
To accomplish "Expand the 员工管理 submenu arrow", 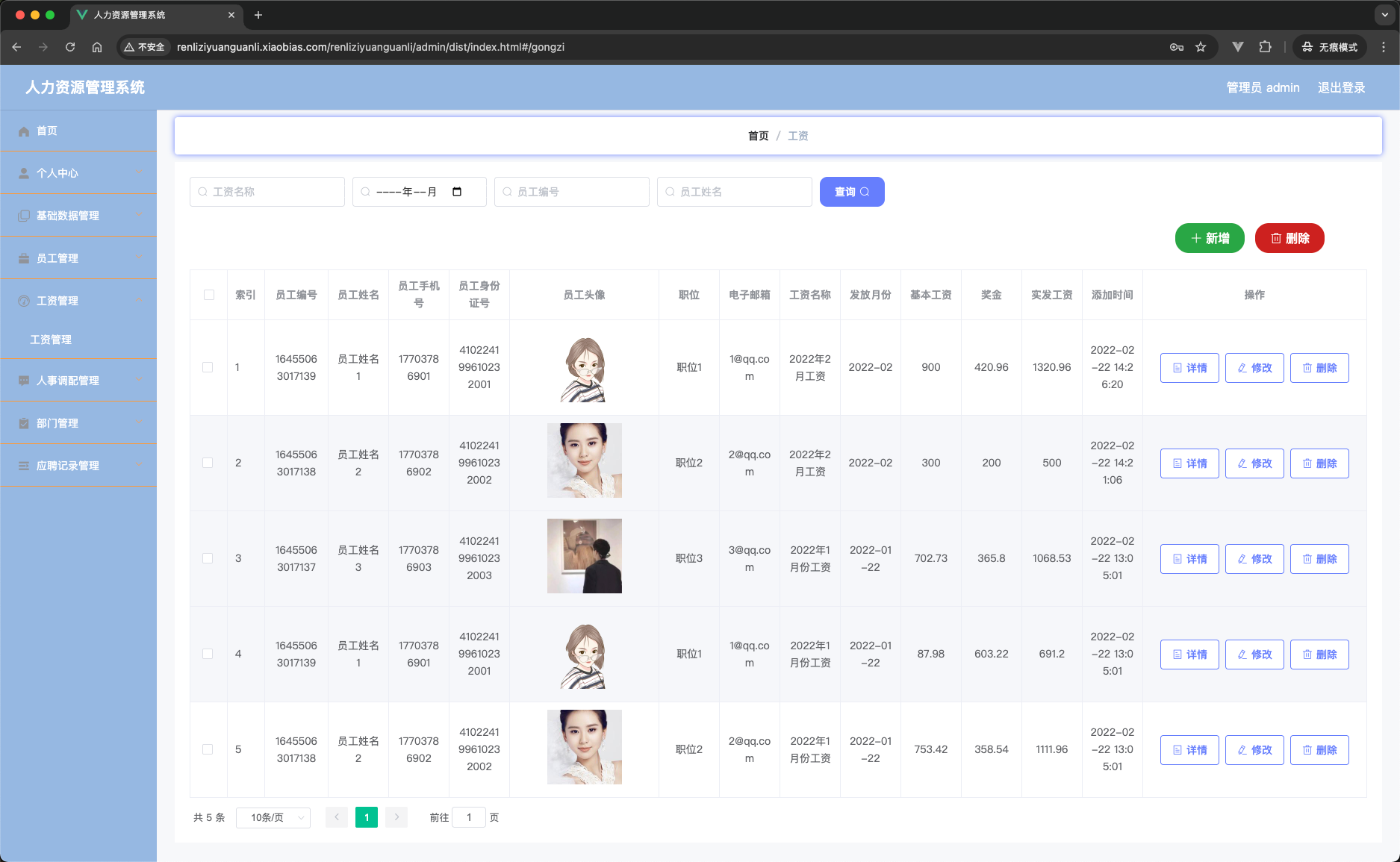I will 138,258.
